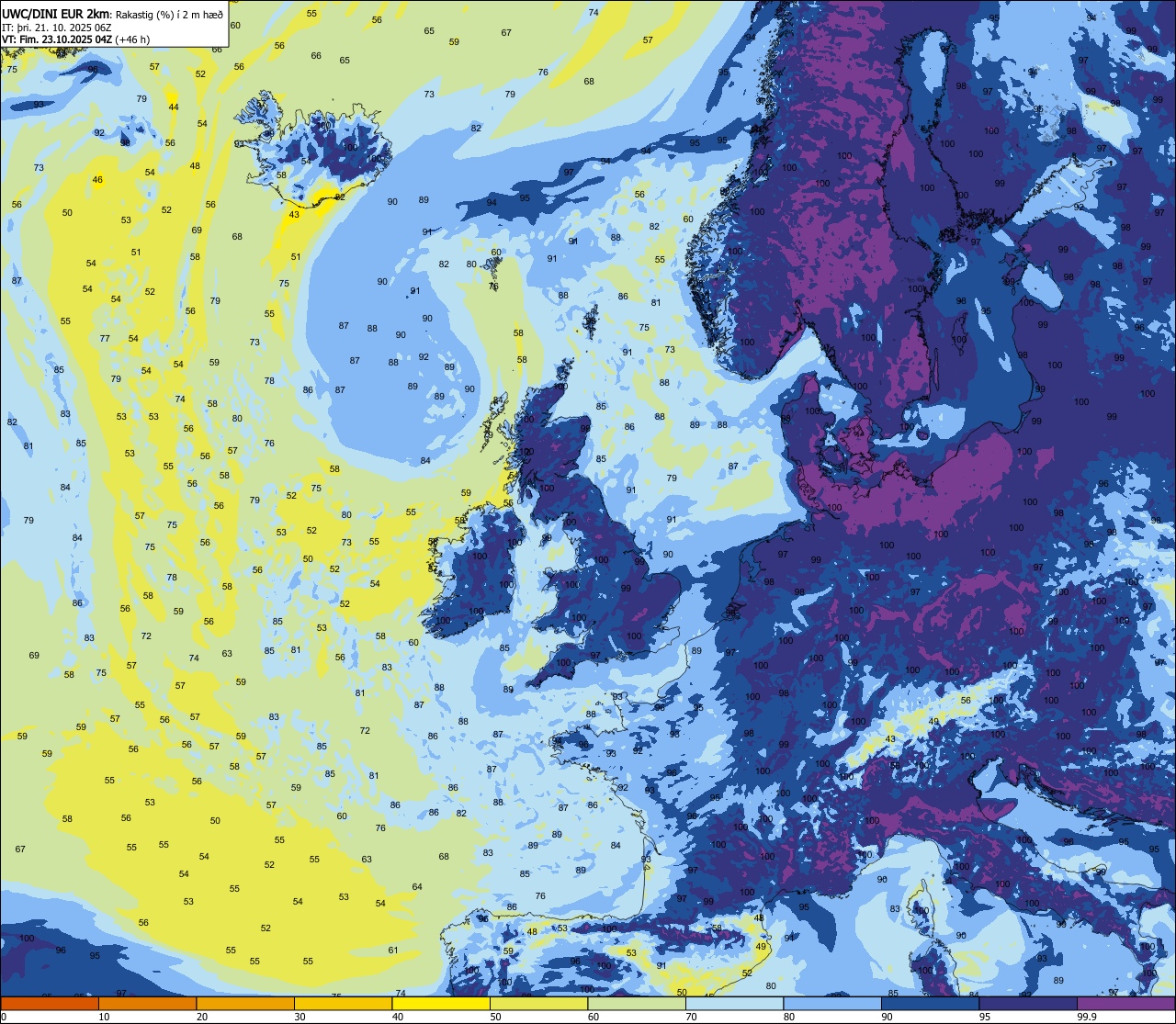Click the 46 humidity value on the left edge

tap(97, 180)
